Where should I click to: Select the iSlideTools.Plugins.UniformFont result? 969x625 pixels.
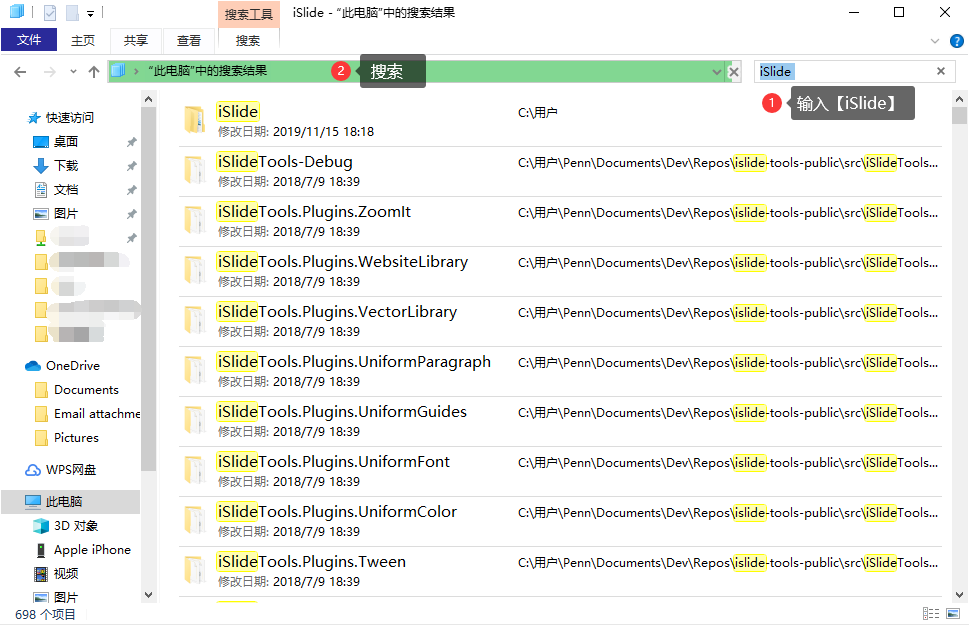click(560, 472)
